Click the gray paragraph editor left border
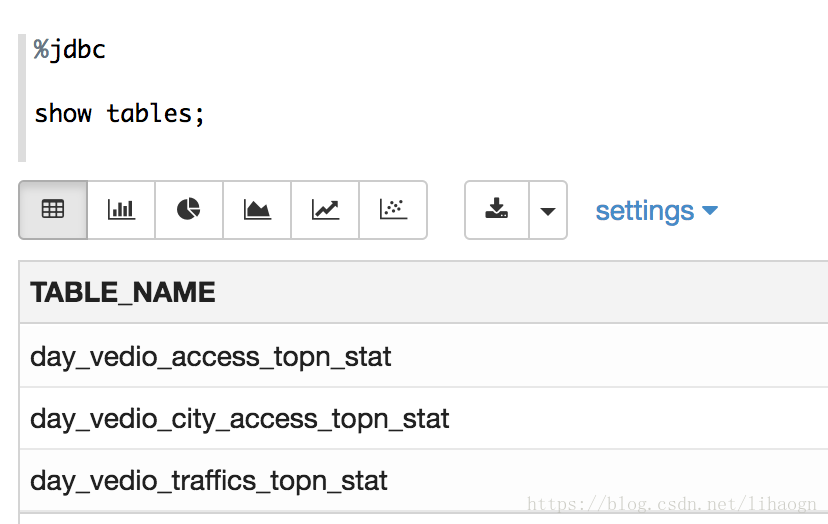The image size is (828, 524). coord(22,98)
